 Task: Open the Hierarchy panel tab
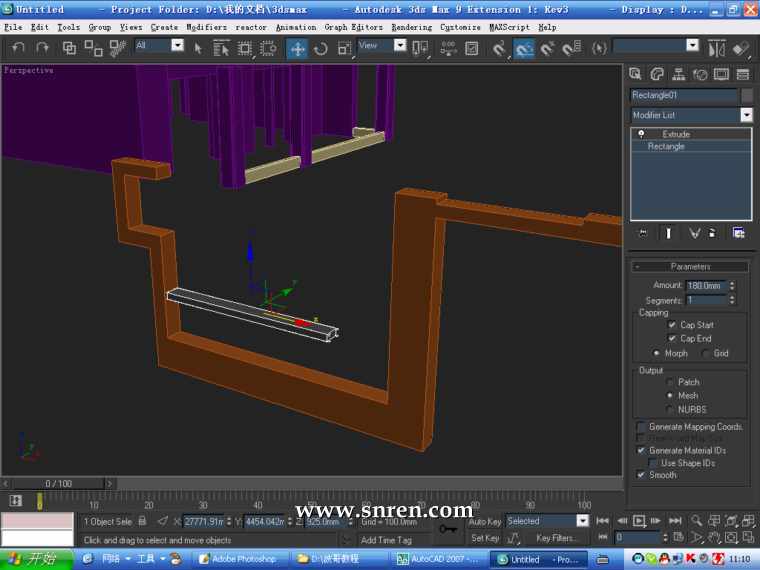pos(678,74)
